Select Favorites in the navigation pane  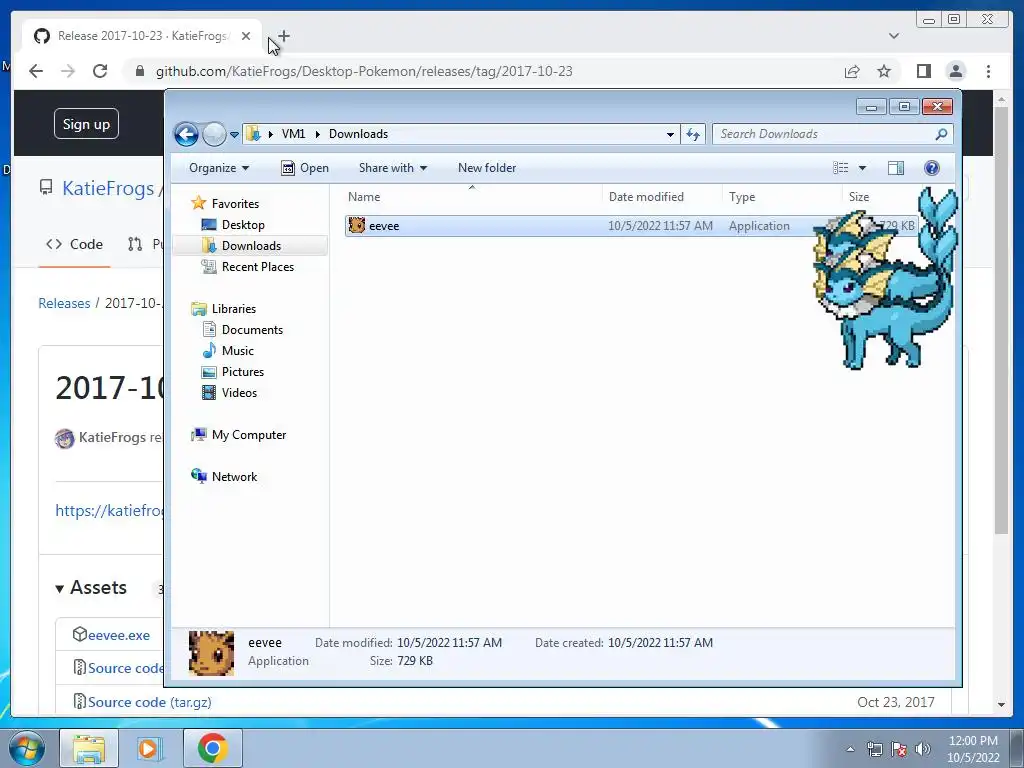point(235,204)
